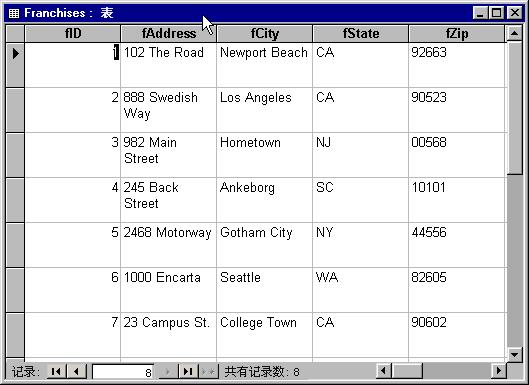Image resolution: width=529 pixels, height=385 pixels.
Task: Select the fState column header
Action: [x=361, y=33]
